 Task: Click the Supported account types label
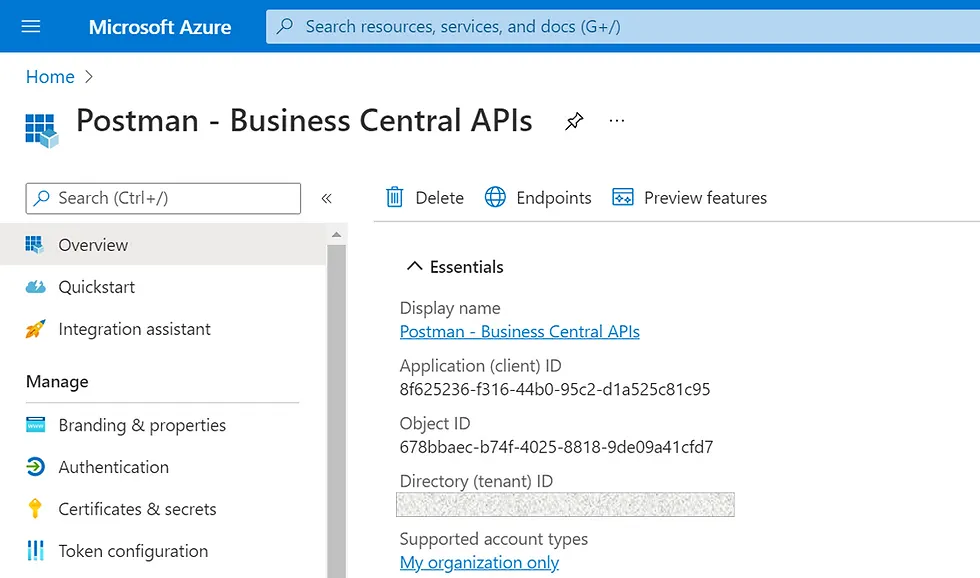(494, 539)
